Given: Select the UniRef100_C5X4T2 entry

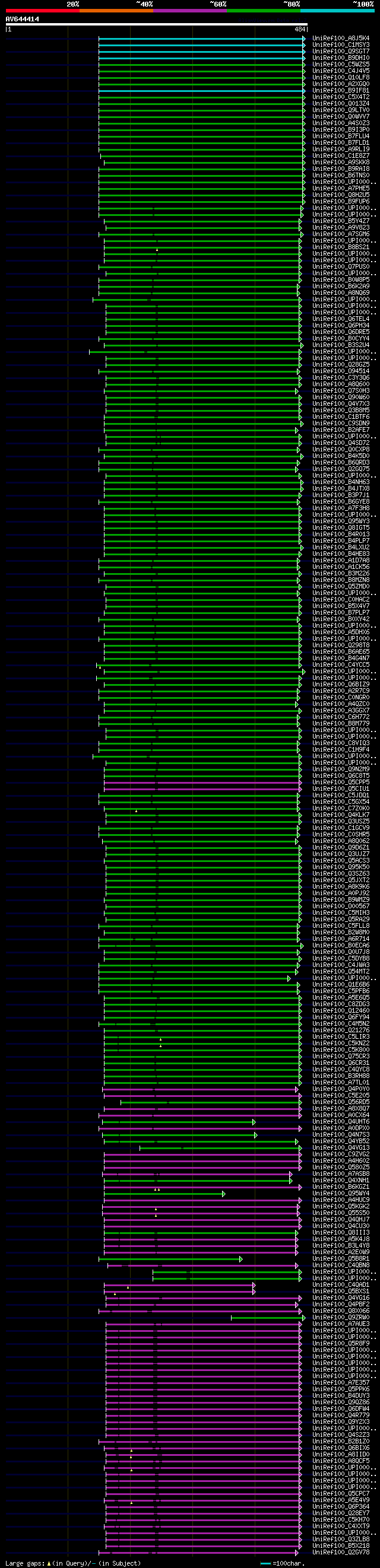Looking at the screenshot, I should point(341,97).
